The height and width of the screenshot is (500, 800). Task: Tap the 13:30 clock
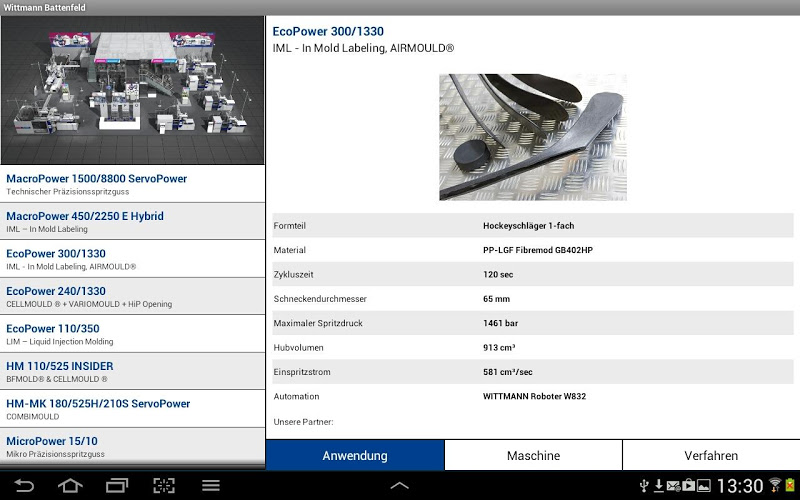point(740,486)
